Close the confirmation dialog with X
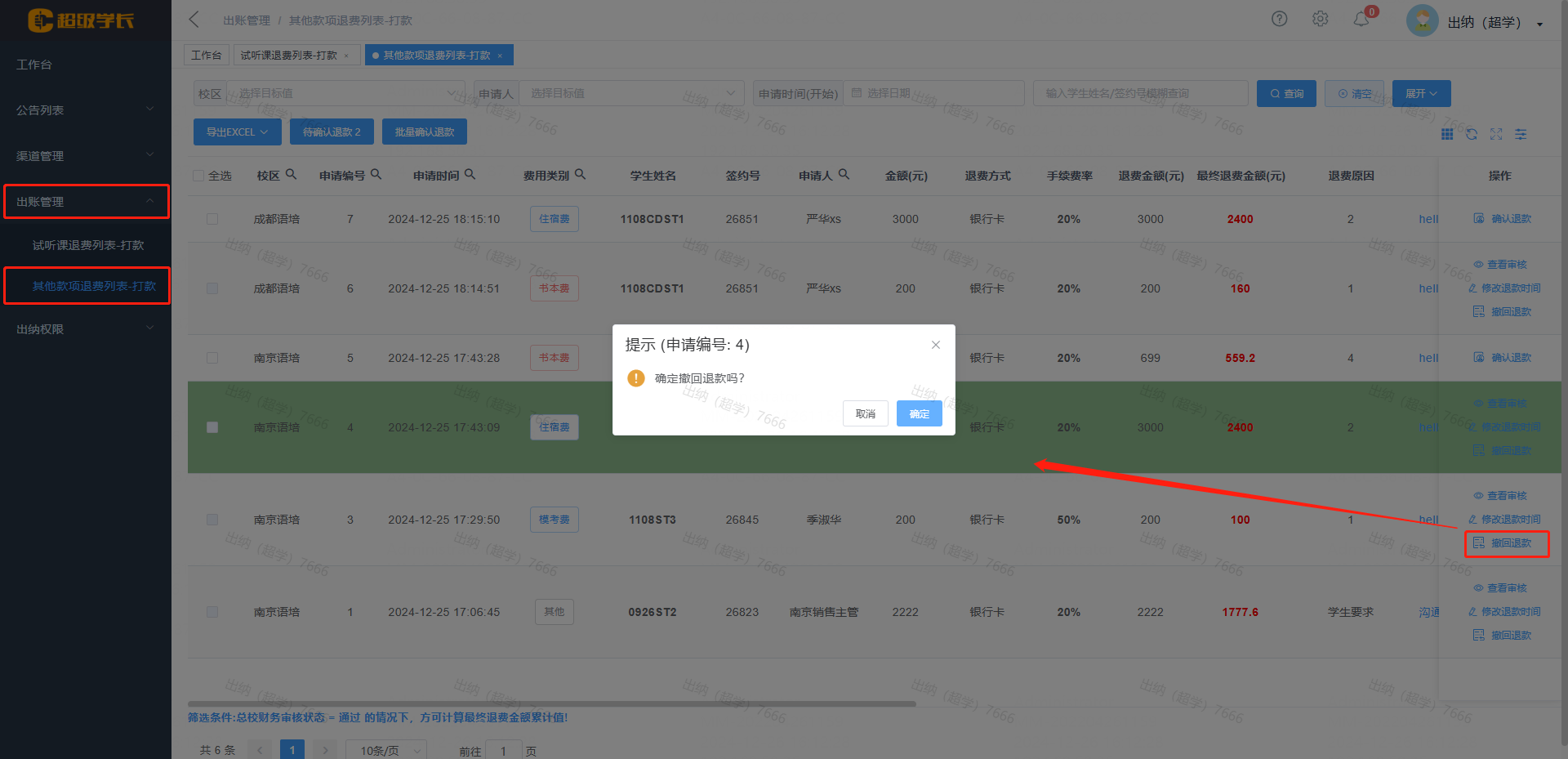 [x=936, y=345]
